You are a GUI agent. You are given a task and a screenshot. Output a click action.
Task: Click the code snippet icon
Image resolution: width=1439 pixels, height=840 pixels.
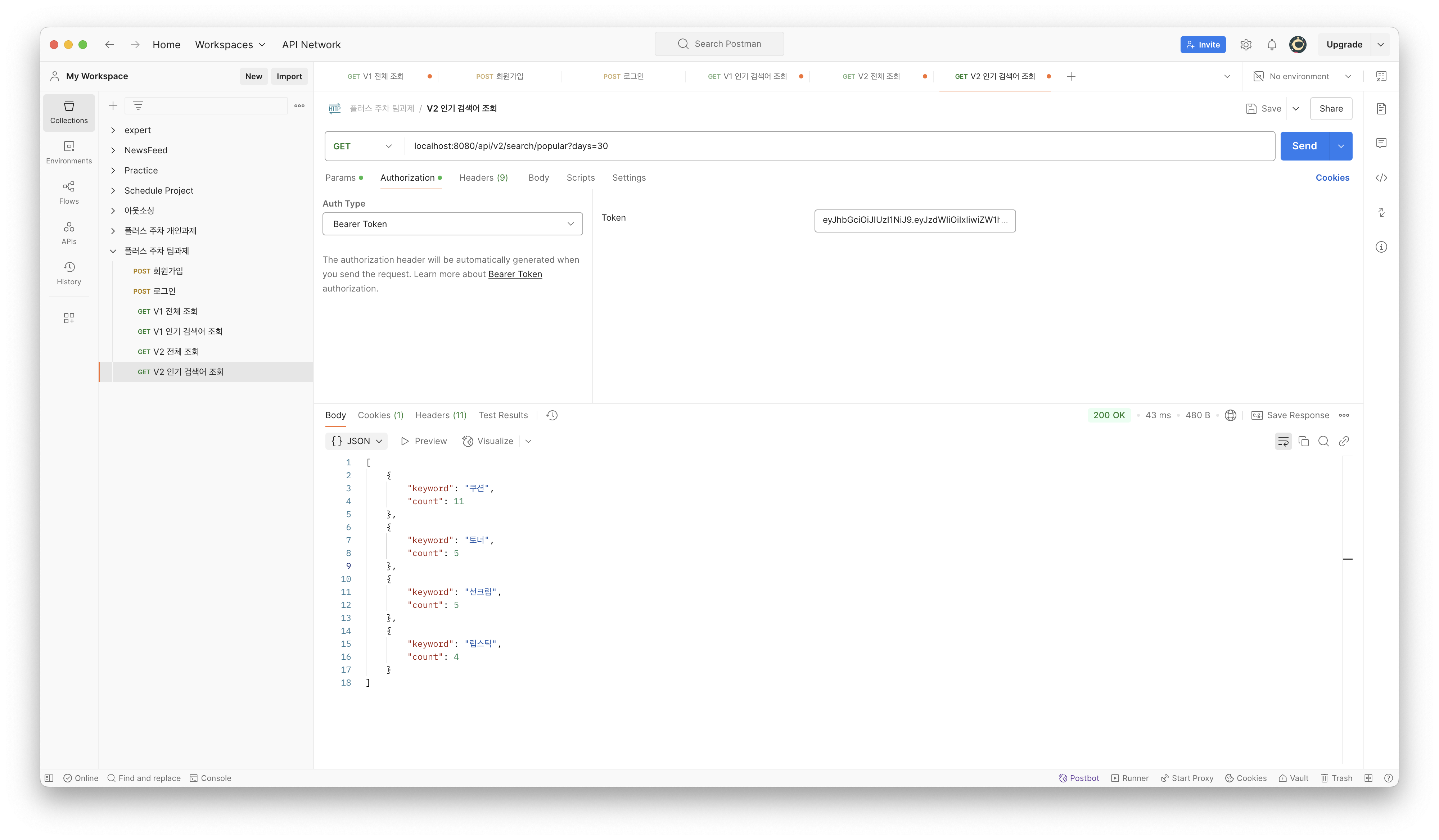tap(1381, 177)
